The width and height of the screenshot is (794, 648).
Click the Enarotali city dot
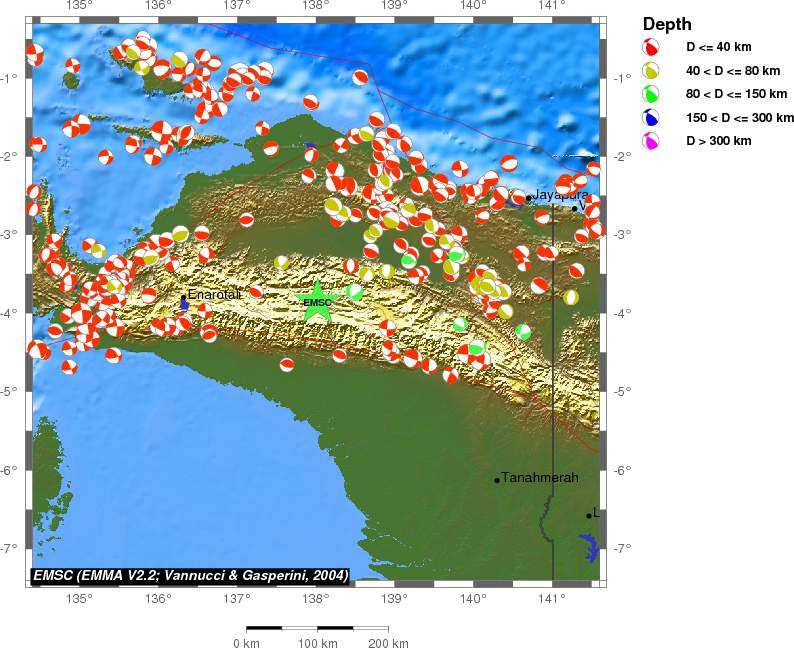coord(183,298)
